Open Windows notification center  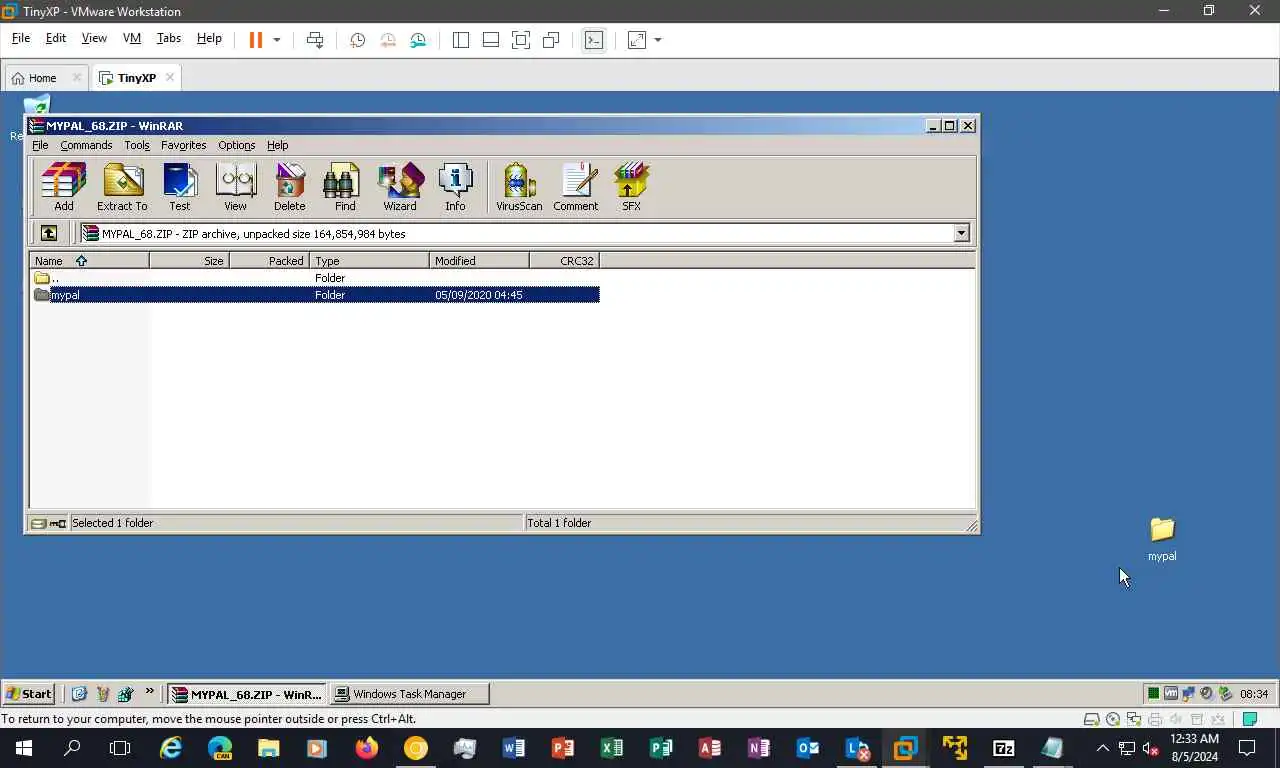(1247, 748)
